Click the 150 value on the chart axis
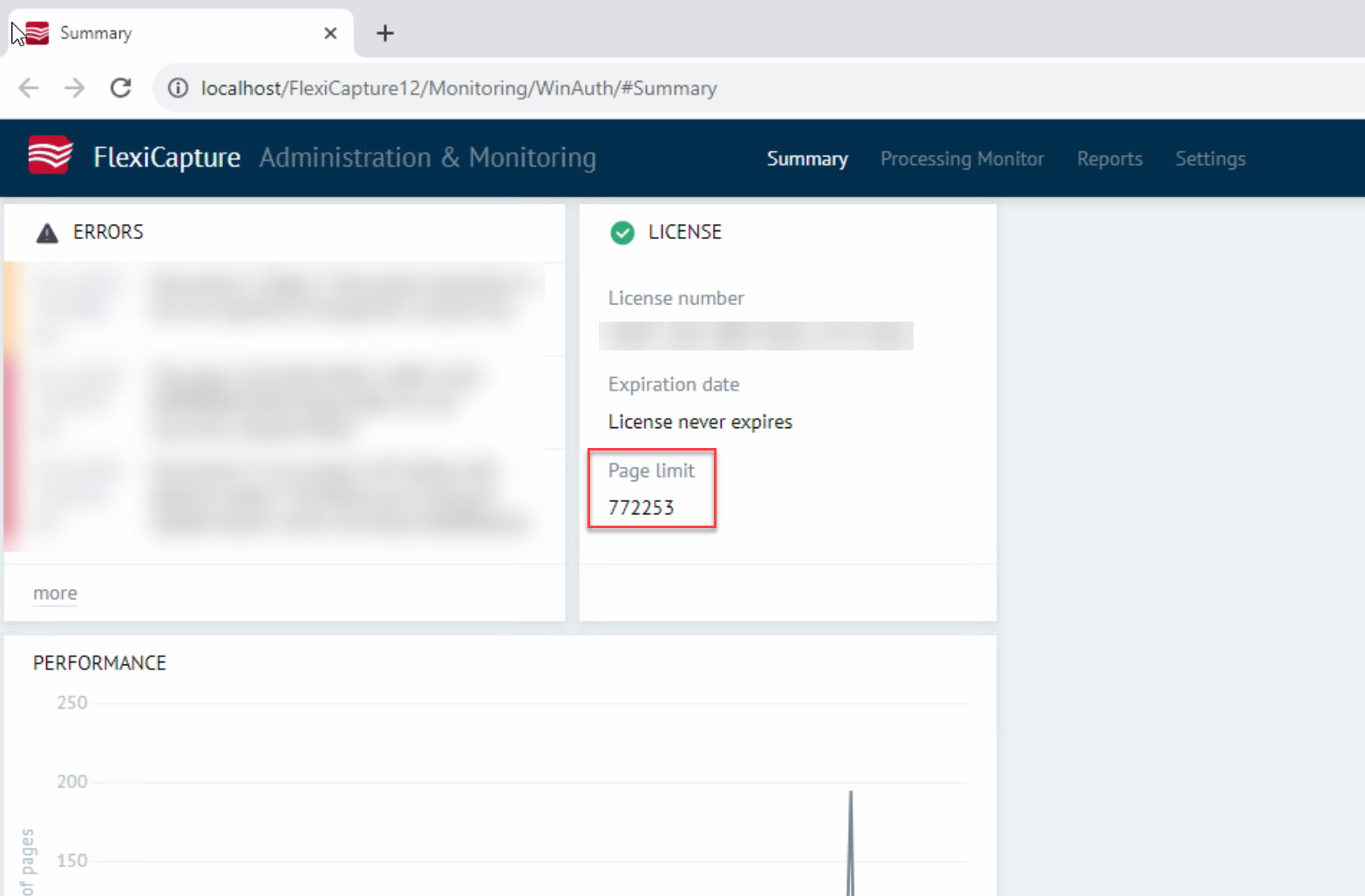The height and width of the screenshot is (896, 1365). [x=72, y=861]
